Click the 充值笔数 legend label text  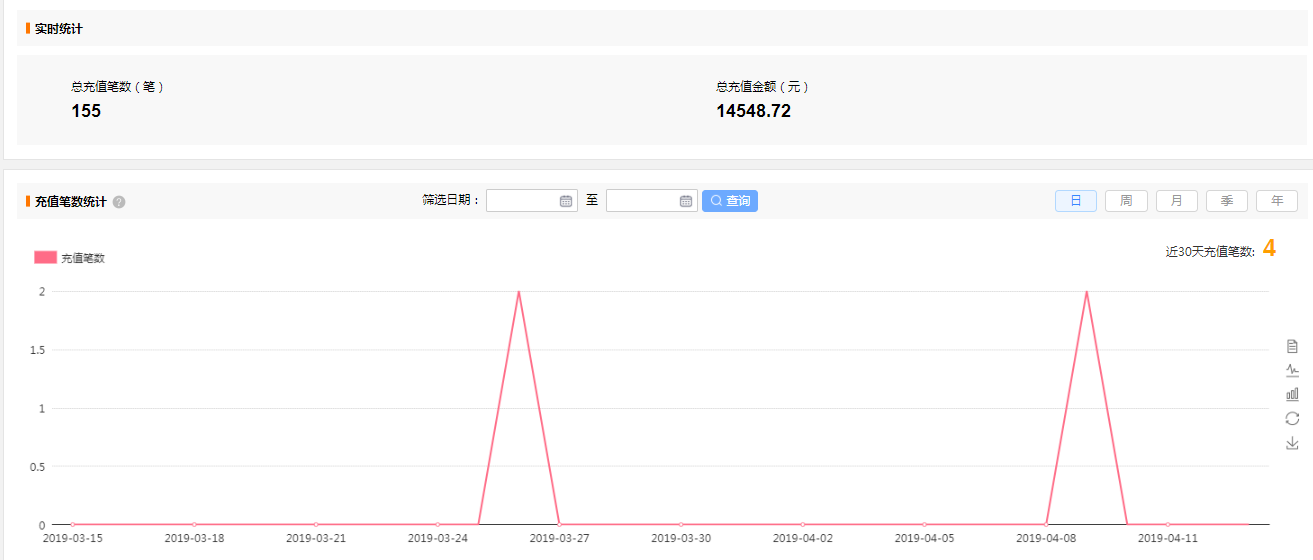(x=83, y=258)
